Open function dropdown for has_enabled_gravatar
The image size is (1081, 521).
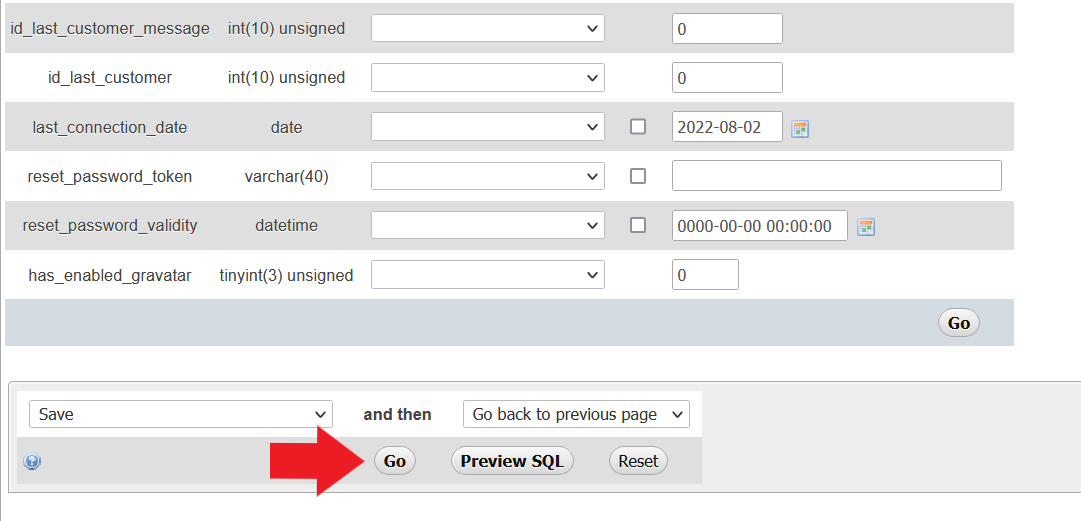(488, 274)
